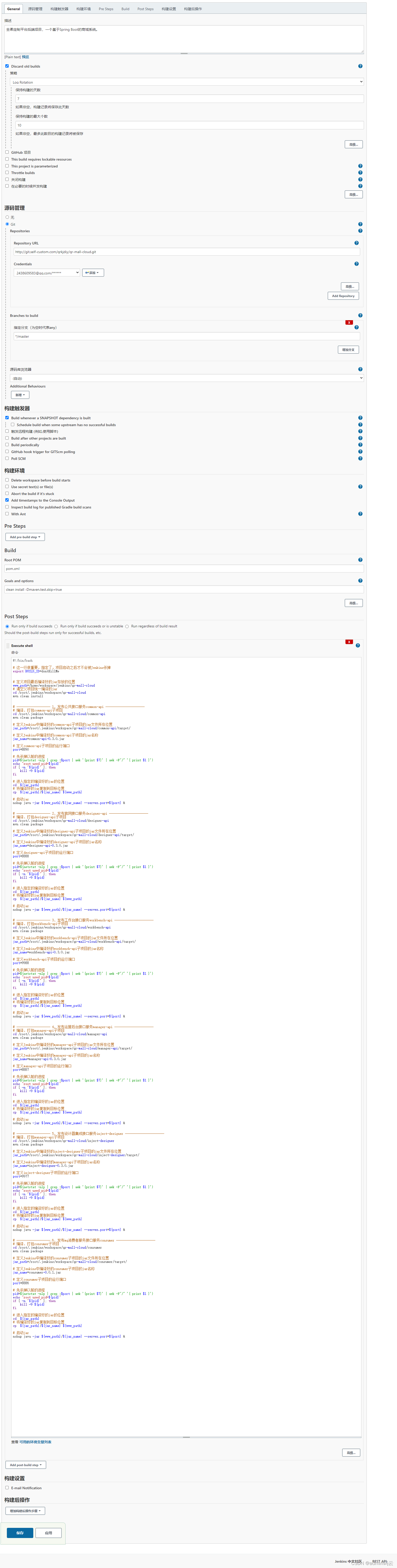The width and height of the screenshot is (397, 1568).
Task: Open Add post-build step dropdown
Action: pyautogui.click(x=26, y=1465)
